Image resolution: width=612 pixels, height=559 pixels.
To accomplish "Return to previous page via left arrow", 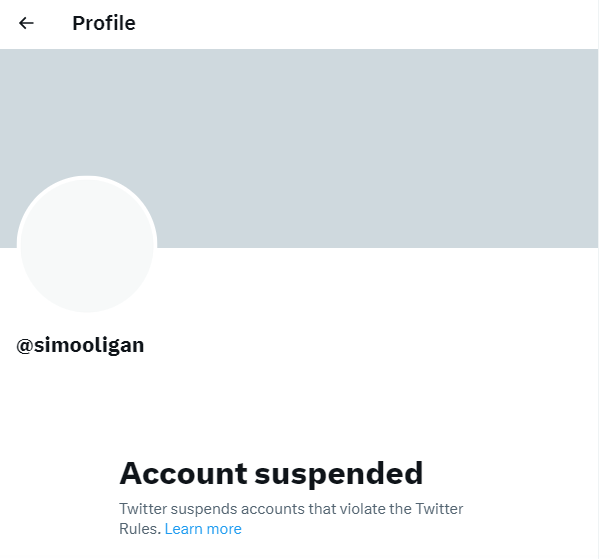I will (x=27, y=23).
